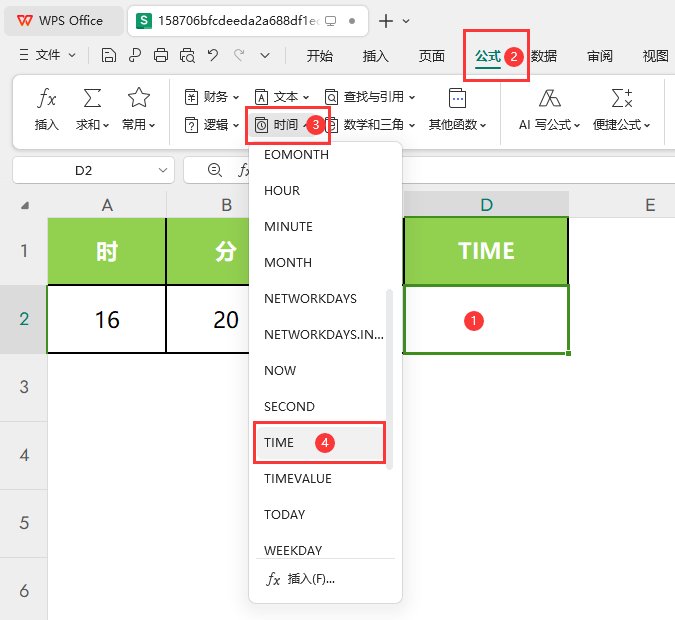The image size is (675, 620).
Task: Click the Print icon
Action: pos(161,56)
